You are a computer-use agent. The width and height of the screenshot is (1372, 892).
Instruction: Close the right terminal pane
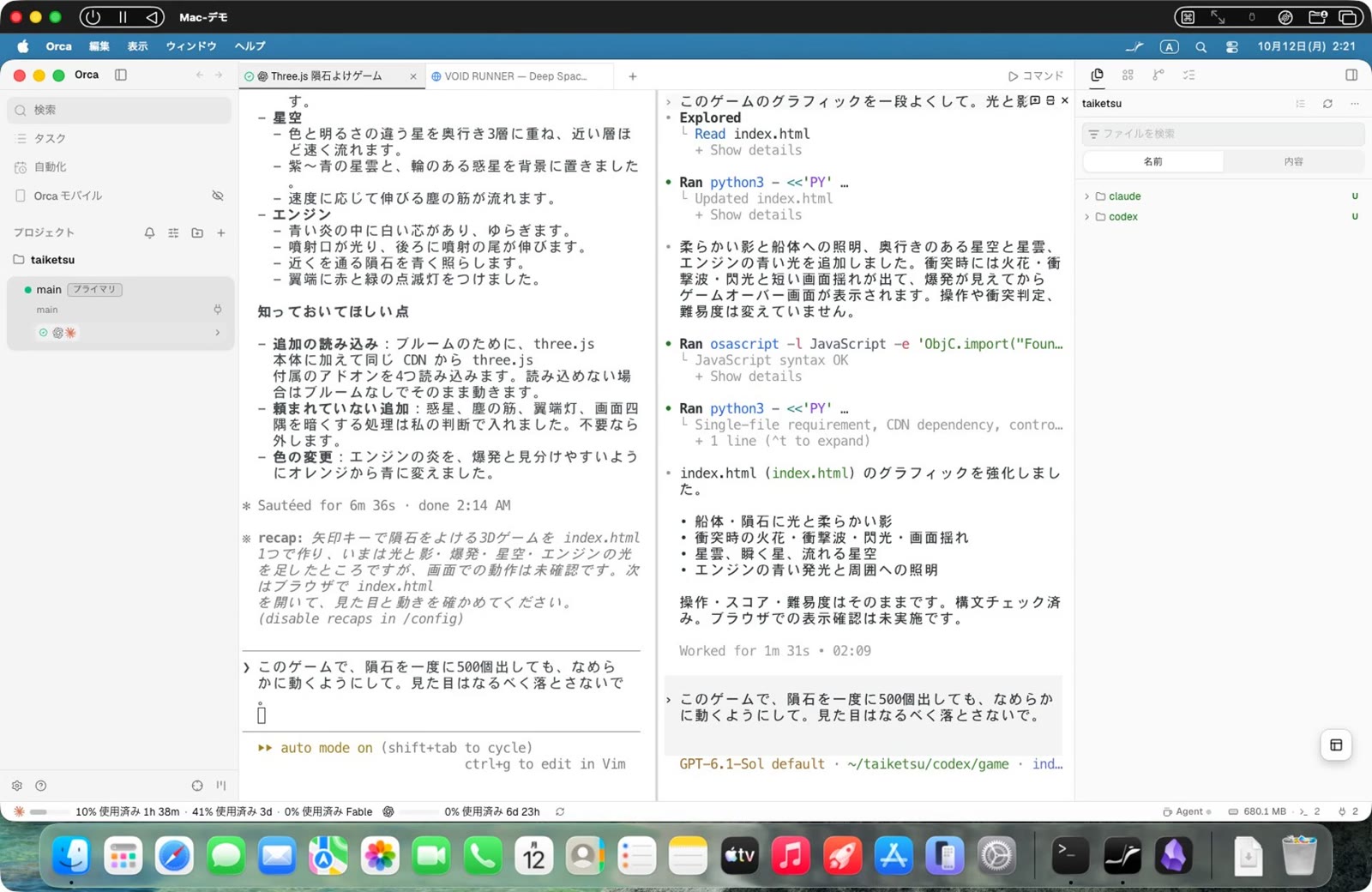point(1065,101)
